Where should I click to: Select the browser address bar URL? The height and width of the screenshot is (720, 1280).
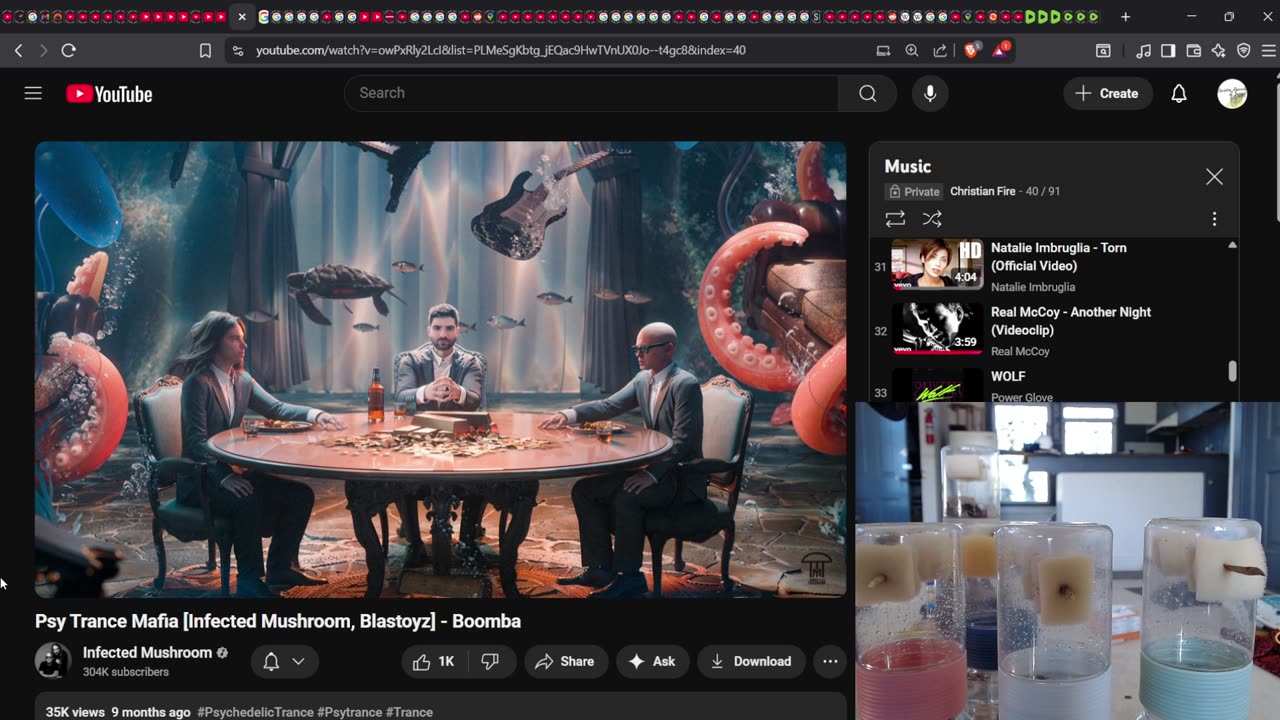pyautogui.click(x=501, y=50)
